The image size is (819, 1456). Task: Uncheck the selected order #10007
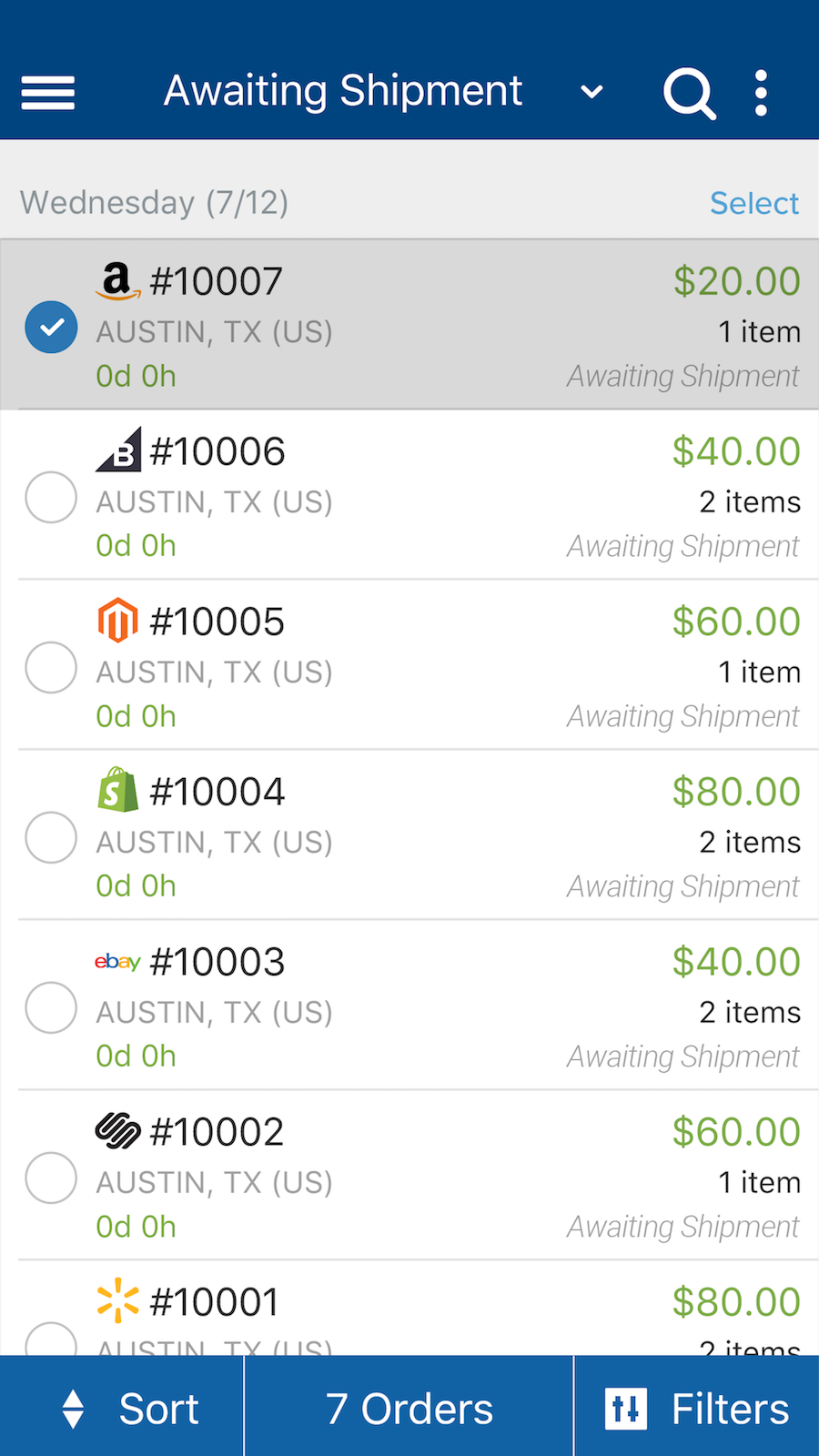[x=51, y=327]
